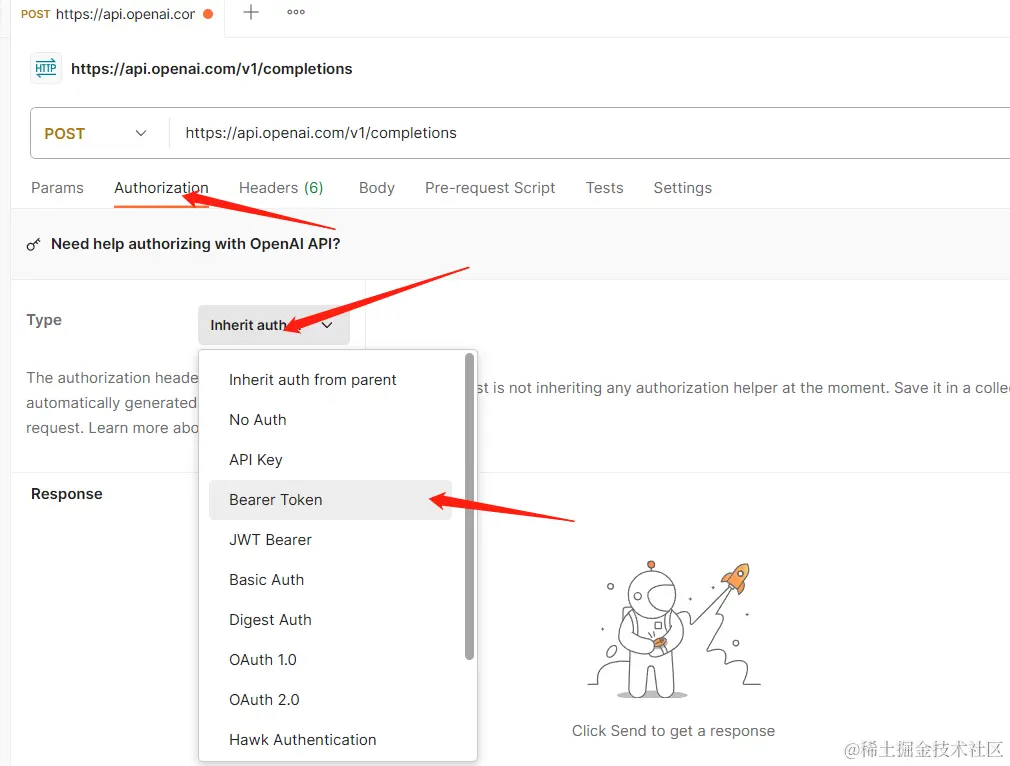Open Need help authorizing with OpenAI API
1010x766 pixels.
[195, 244]
